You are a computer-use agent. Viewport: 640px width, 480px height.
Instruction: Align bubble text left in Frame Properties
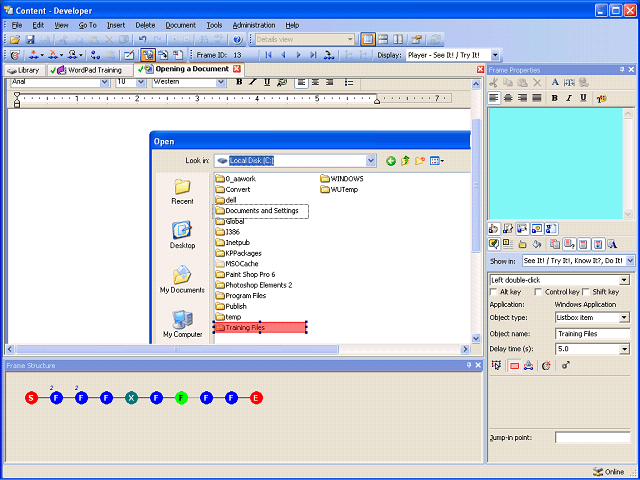(494, 98)
